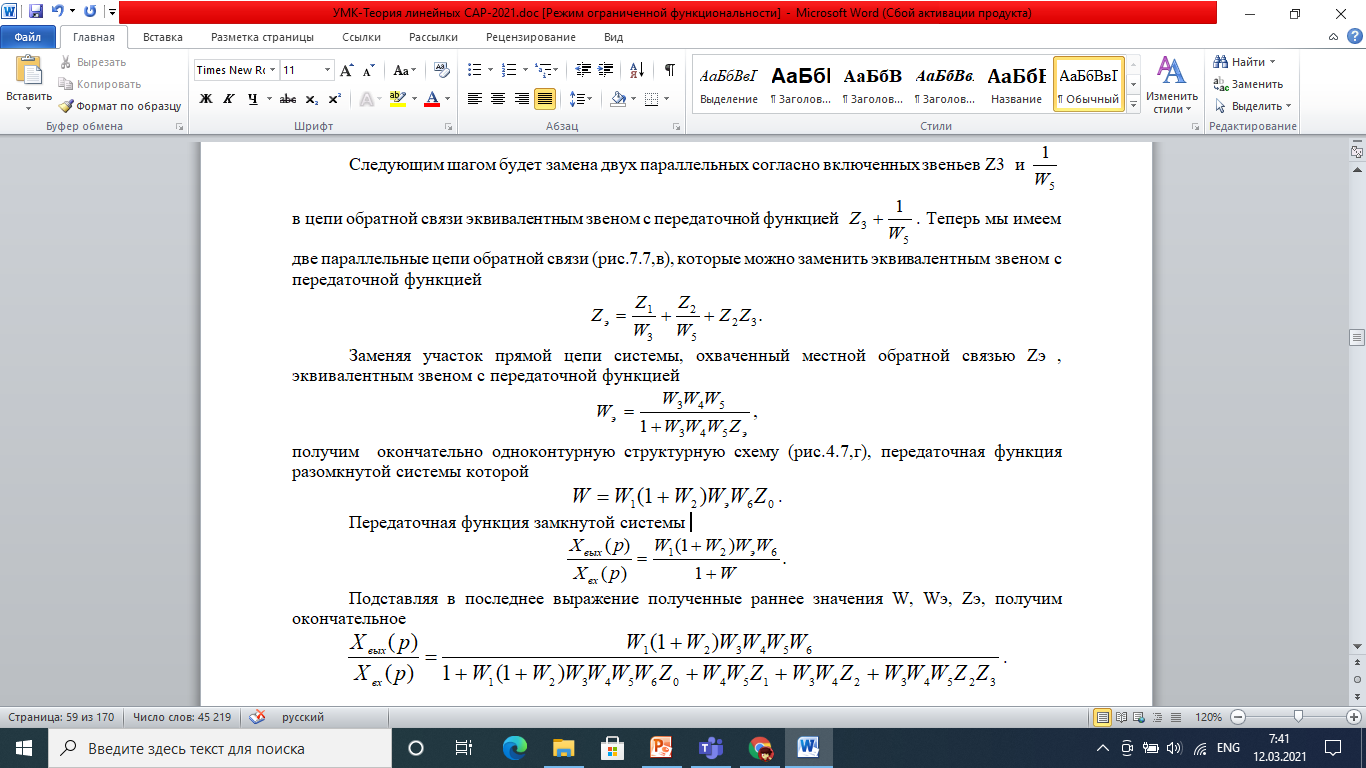
Task: Open the Файл (File) tab
Action: pyautogui.click(x=28, y=37)
